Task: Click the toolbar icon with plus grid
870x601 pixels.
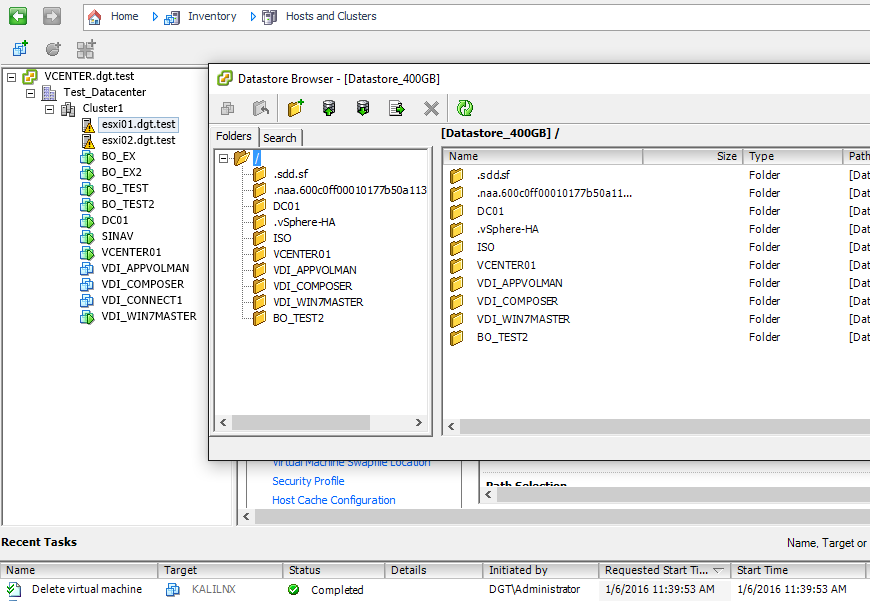Action: click(86, 49)
